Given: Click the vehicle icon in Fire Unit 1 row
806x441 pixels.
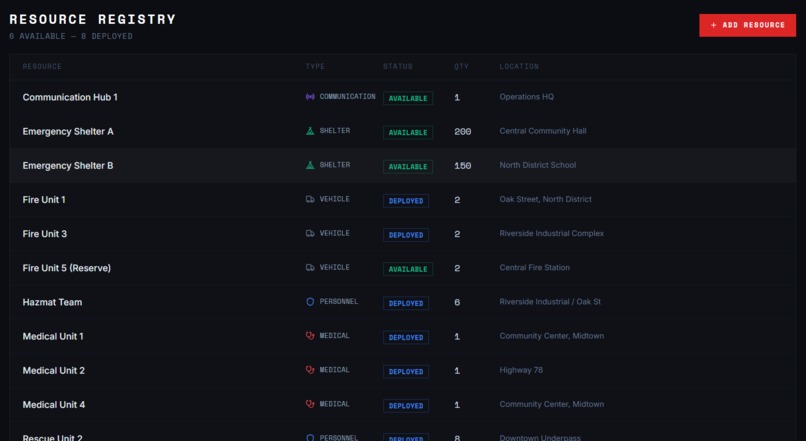Looking at the screenshot, I should 310,199.
